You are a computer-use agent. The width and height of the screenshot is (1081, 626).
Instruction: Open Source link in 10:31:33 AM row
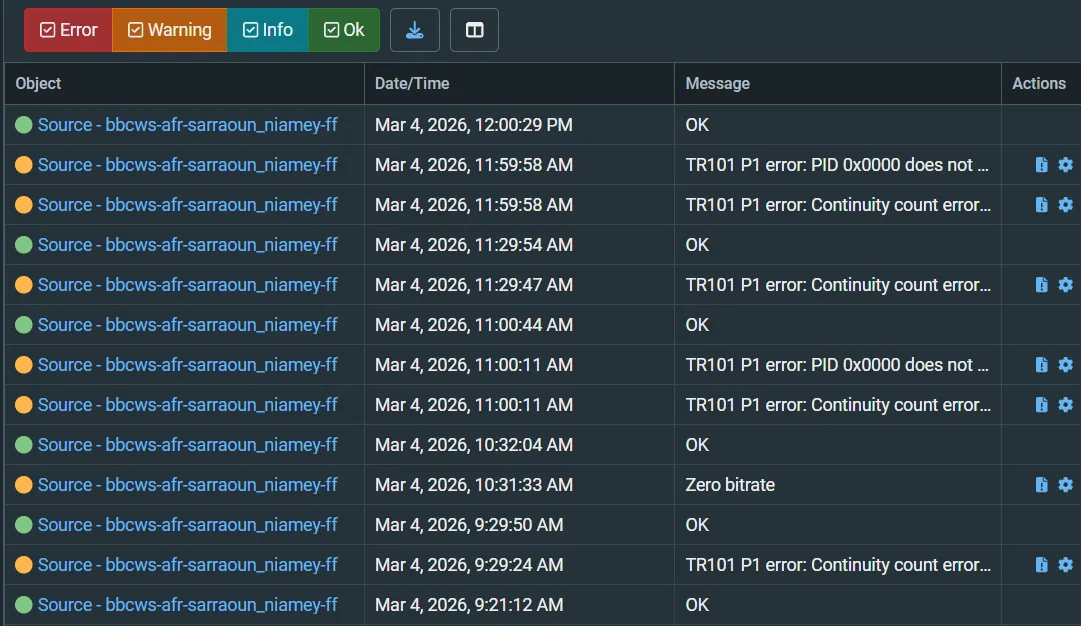[x=188, y=485]
